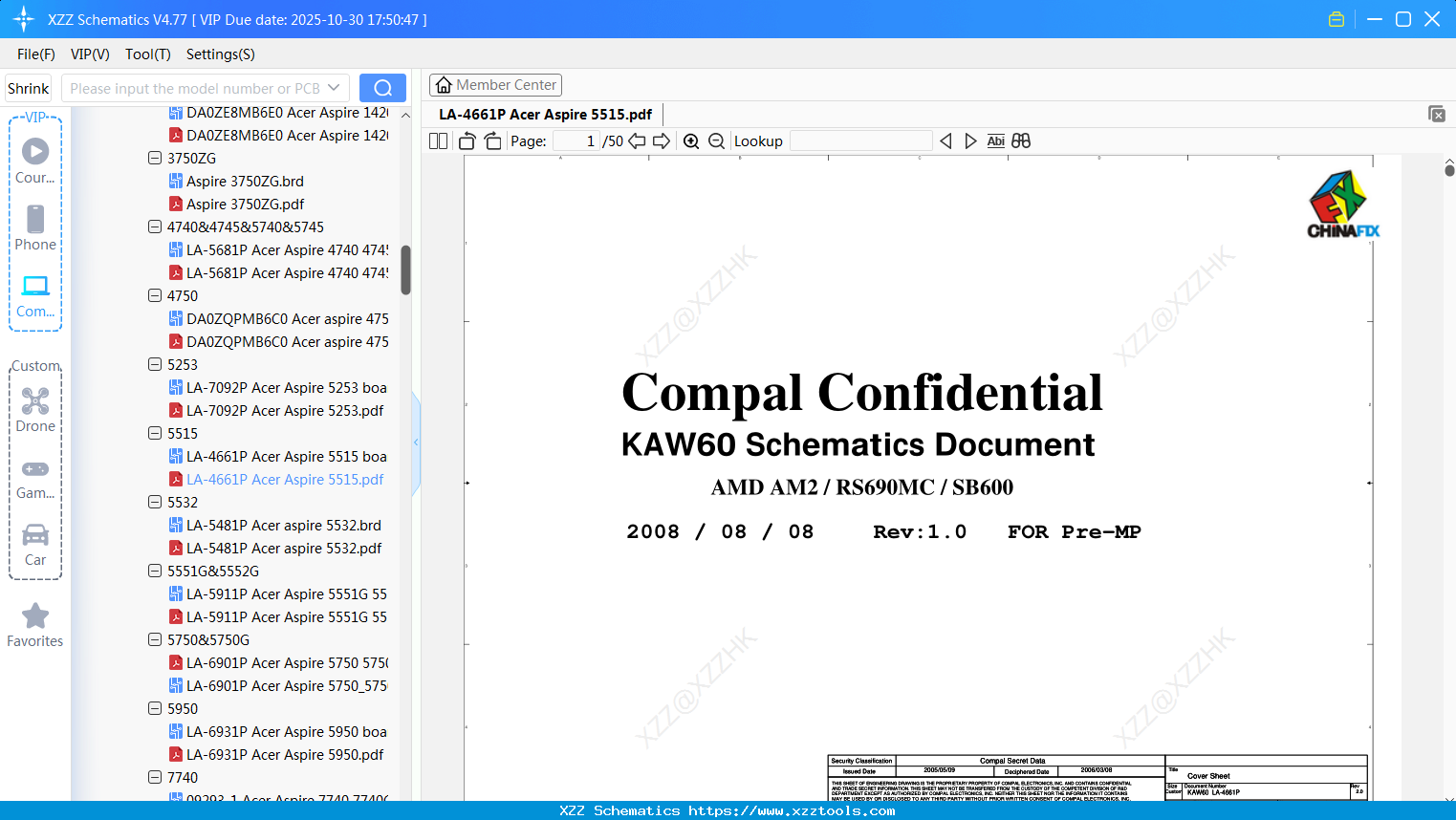Viewport: 1456px width, 820px height.
Task: Collapse the 5515 tree node
Action: (155, 433)
